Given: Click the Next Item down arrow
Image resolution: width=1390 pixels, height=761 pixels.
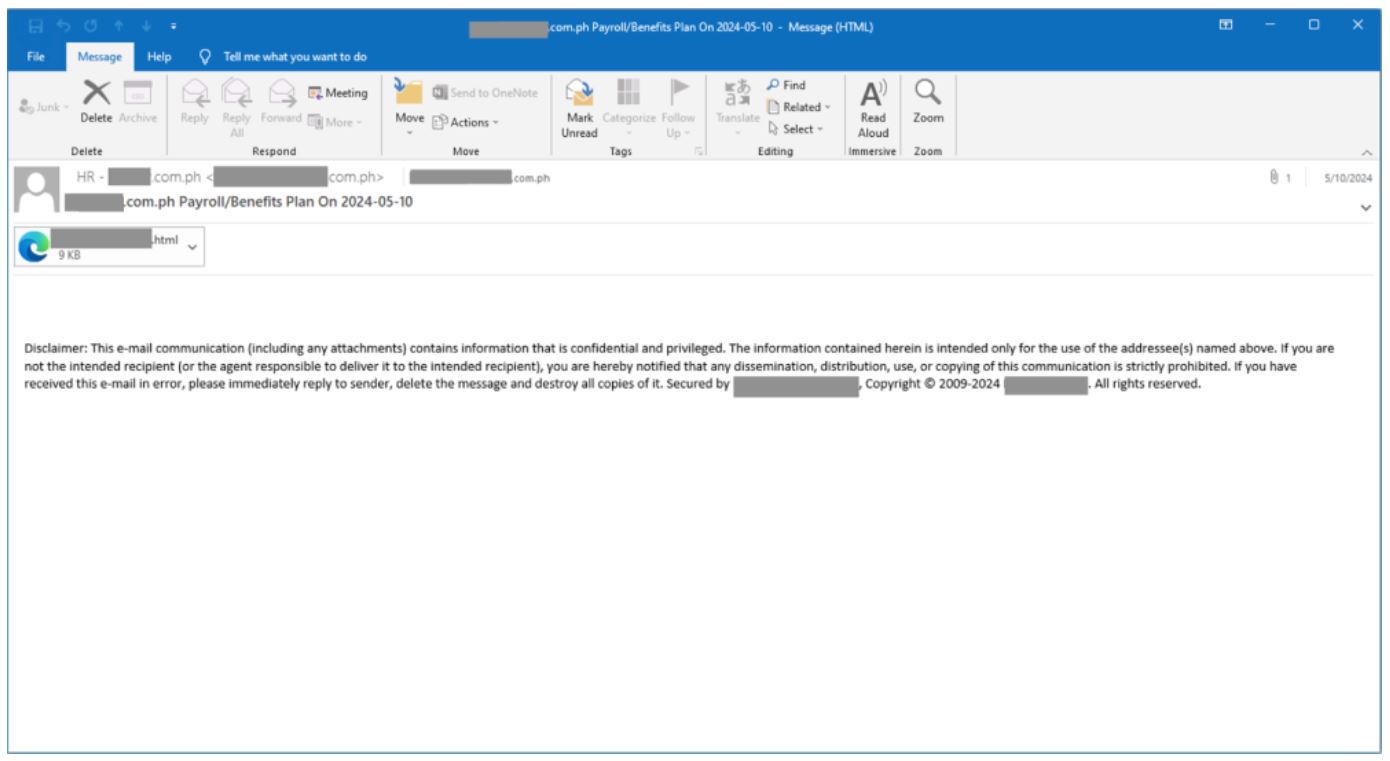Looking at the screenshot, I should click(x=147, y=26).
